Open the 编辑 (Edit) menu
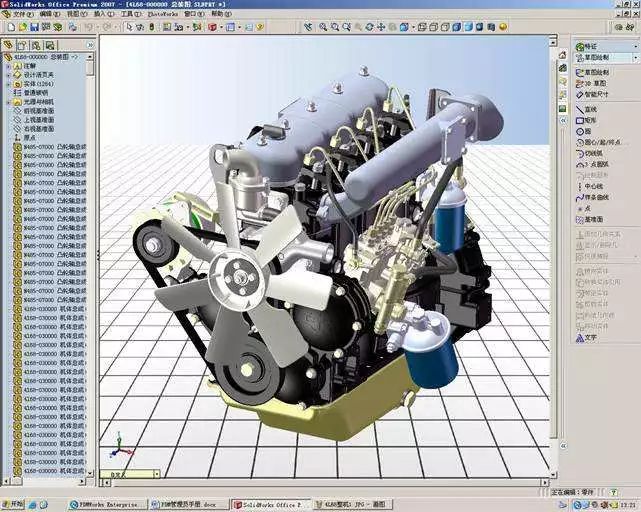The height and width of the screenshot is (512, 641). pyautogui.click(x=49, y=14)
